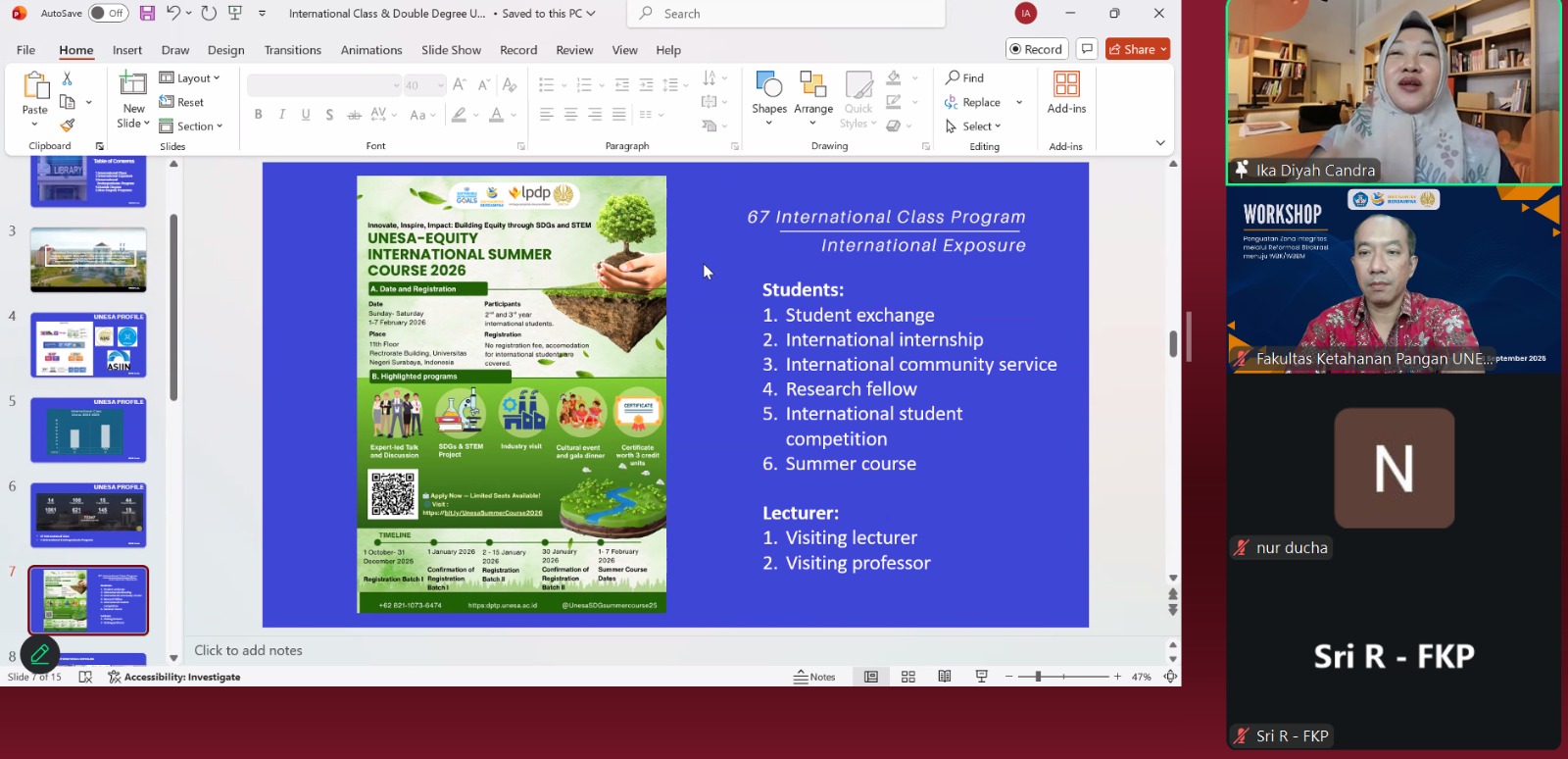Switch to the Design tab
This screenshot has width=1568, height=759.
tap(225, 50)
